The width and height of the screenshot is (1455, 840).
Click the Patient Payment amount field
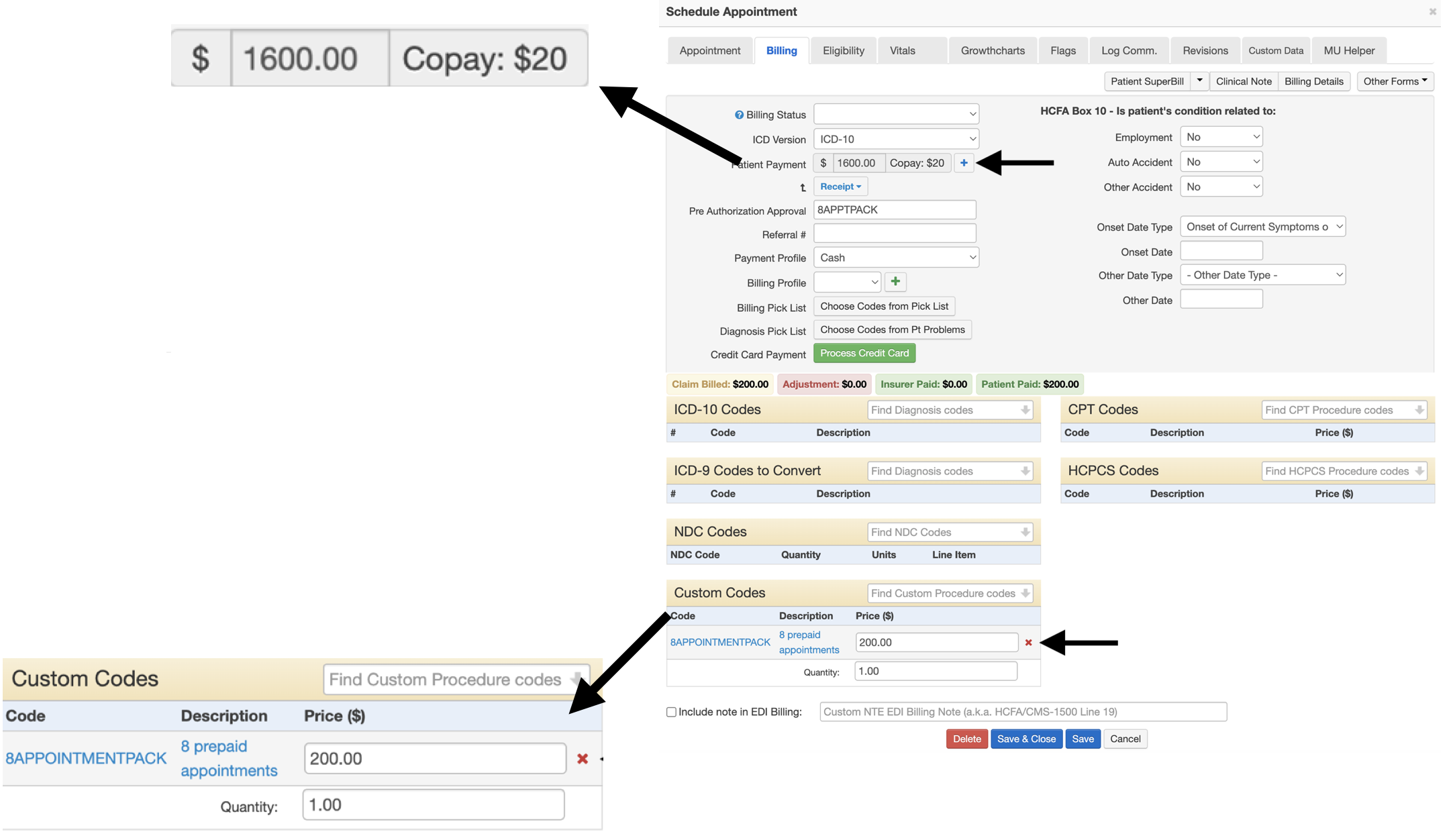(x=859, y=163)
